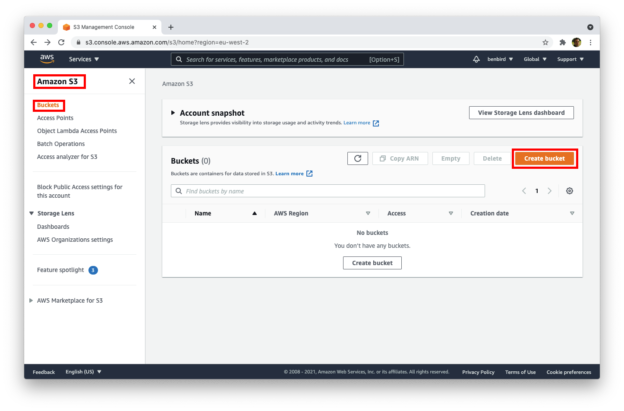The width and height of the screenshot is (624, 411).
Task: Click the Amazon S3 breadcrumb
Action: (x=177, y=84)
